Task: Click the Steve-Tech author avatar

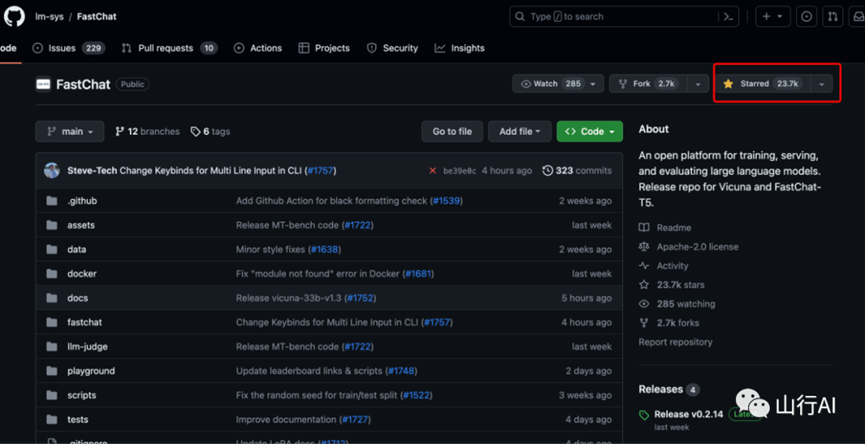Action: click(52, 171)
